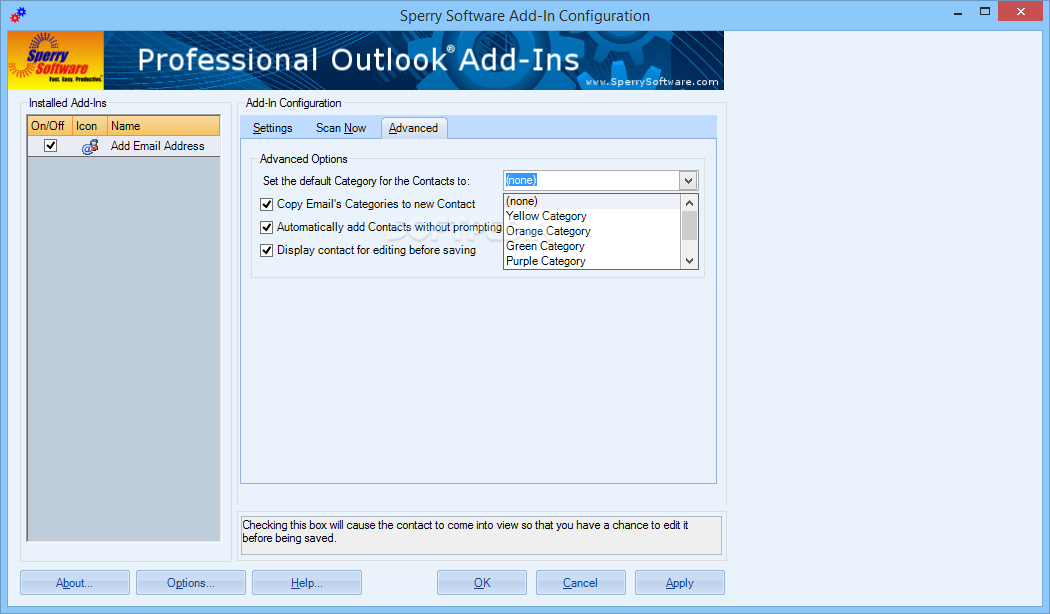Open the Scan Now tab
The height and width of the screenshot is (614, 1050).
341,128
